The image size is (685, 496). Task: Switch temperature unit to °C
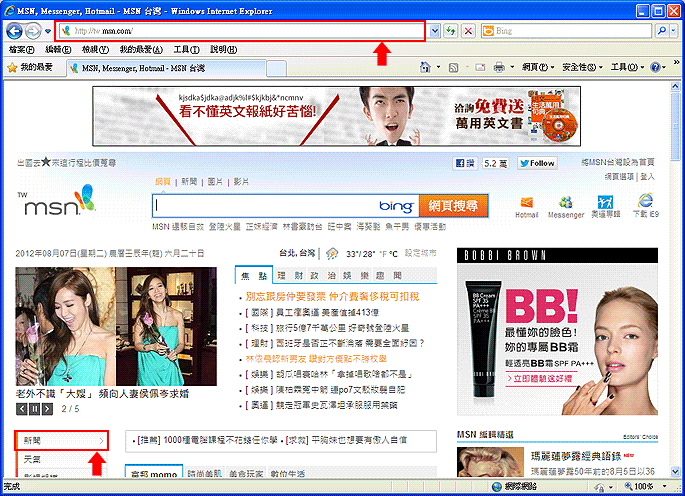coord(393,254)
